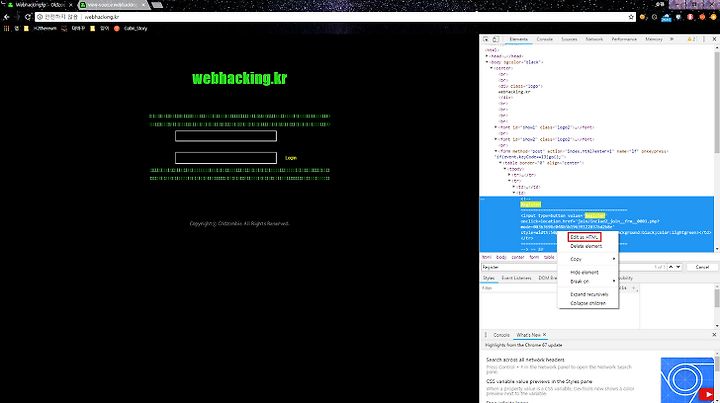Jump to previous search result arrow

click(x=671, y=267)
